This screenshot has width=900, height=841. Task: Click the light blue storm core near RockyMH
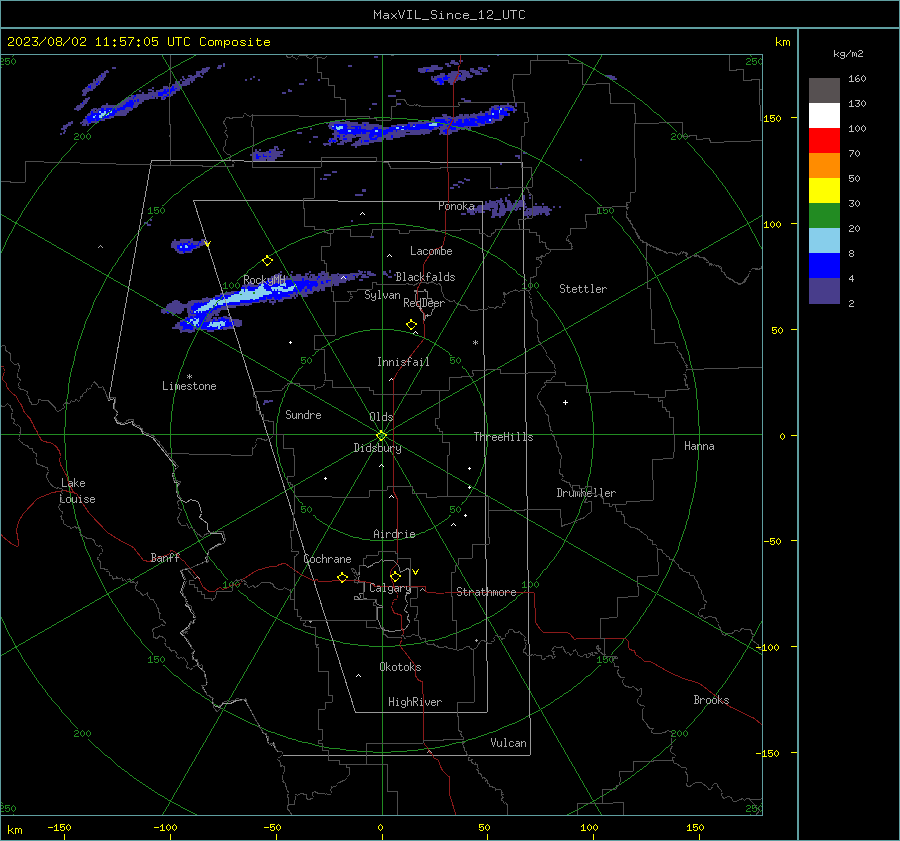(x=248, y=296)
